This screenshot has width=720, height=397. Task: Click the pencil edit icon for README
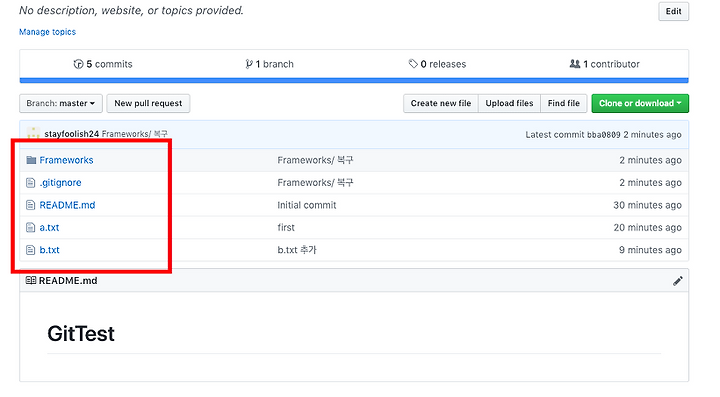pyautogui.click(x=678, y=281)
